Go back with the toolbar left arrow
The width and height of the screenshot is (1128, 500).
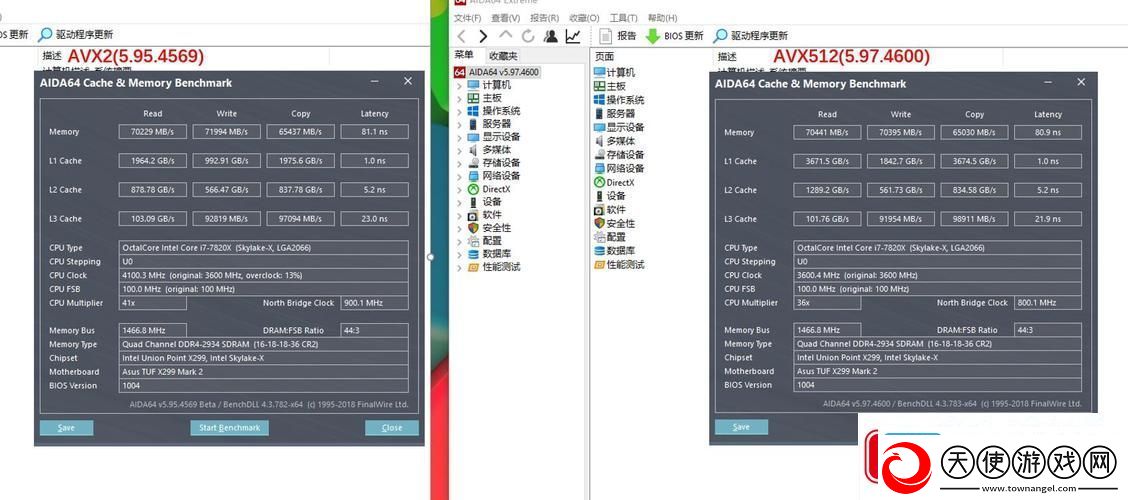click(x=461, y=36)
